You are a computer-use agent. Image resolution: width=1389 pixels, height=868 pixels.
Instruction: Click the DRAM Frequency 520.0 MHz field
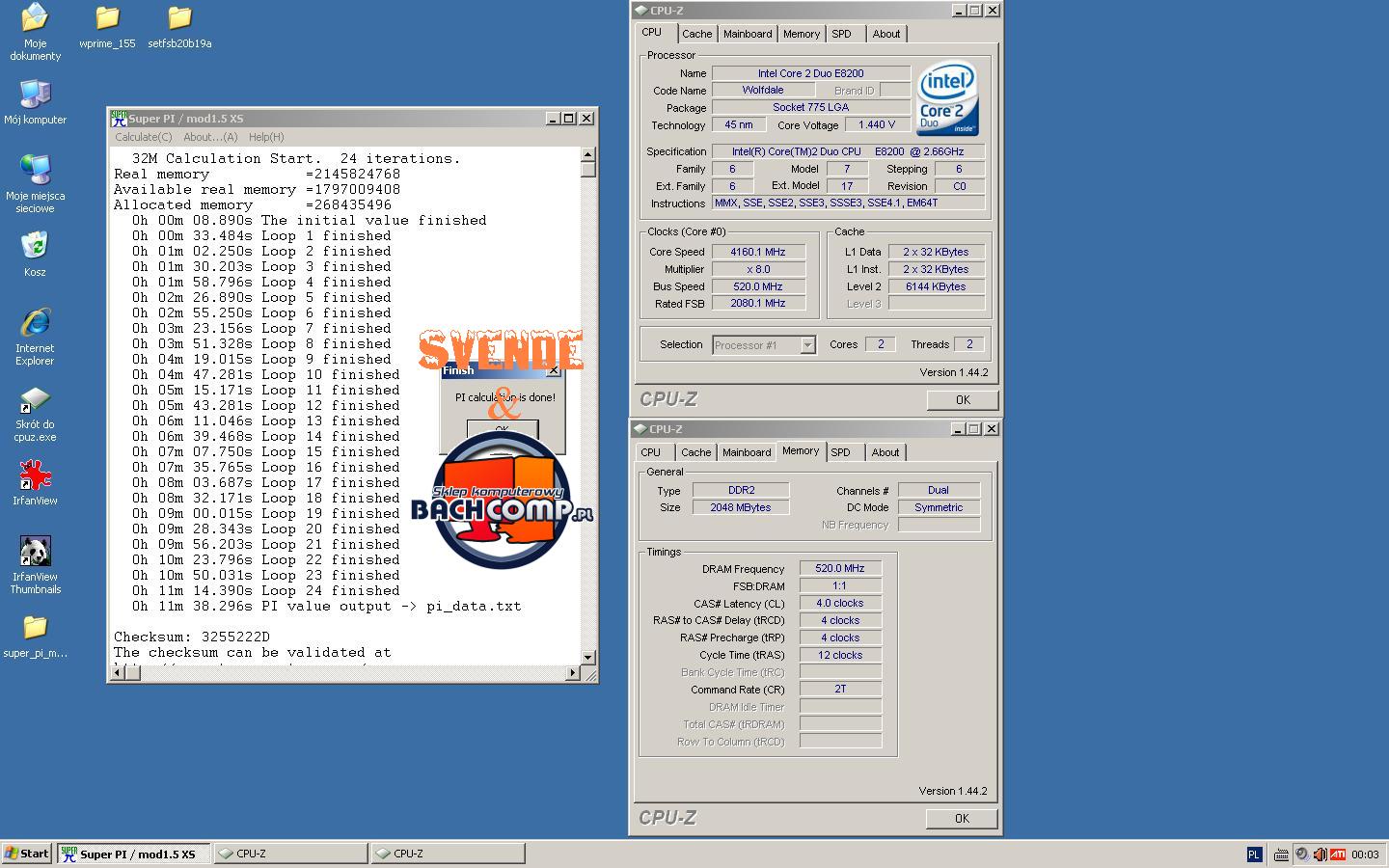point(840,569)
